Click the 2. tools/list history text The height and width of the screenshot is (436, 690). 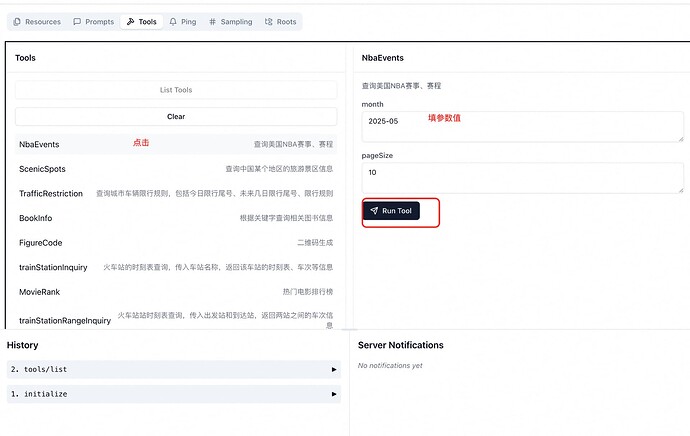click(39, 370)
